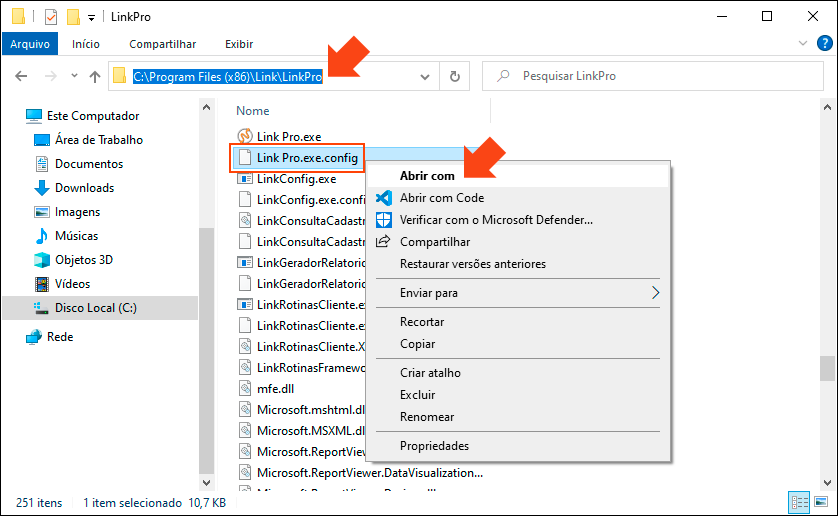This screenshot has width=838, height=516.
Task: Click the help question mark icon
Action: tap(825, 44)
